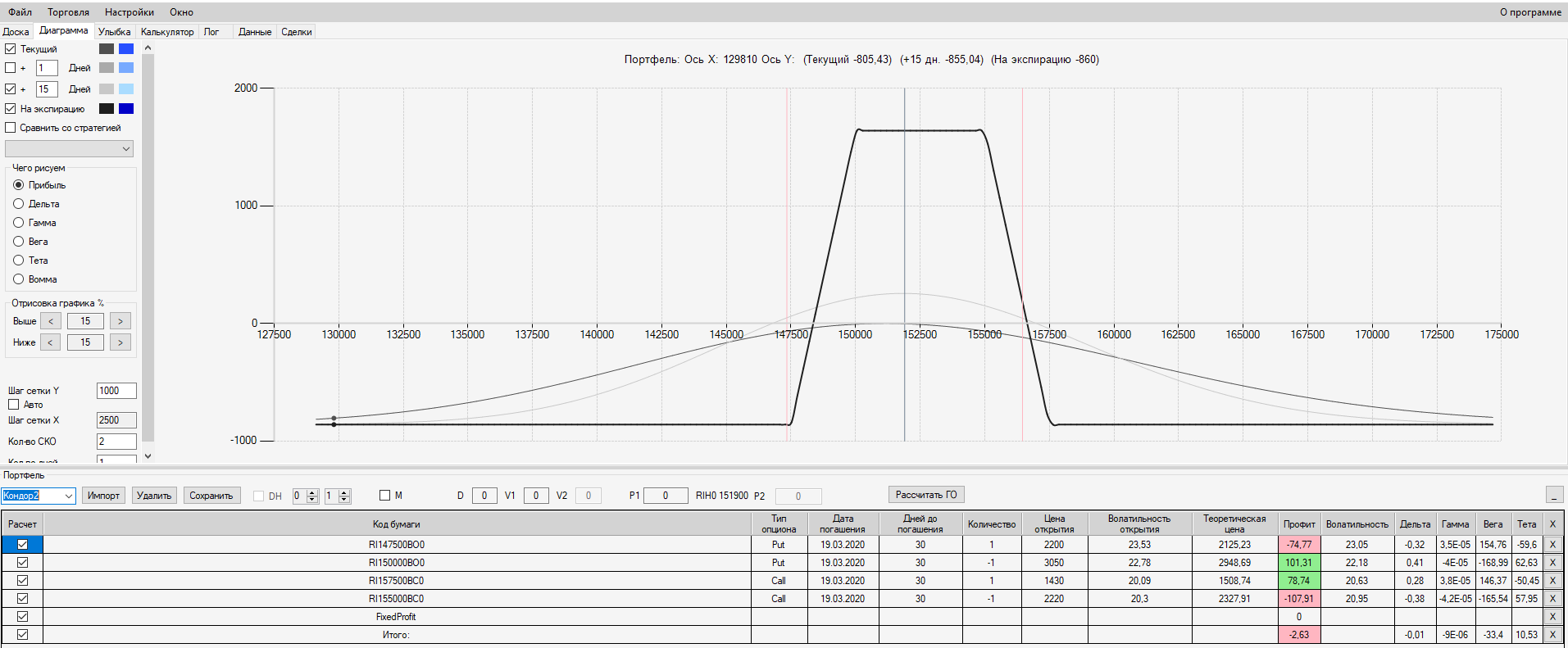Switch to the Улыбка tab
This screenshot has width=1568, height=648.
(x=115, y=32)
